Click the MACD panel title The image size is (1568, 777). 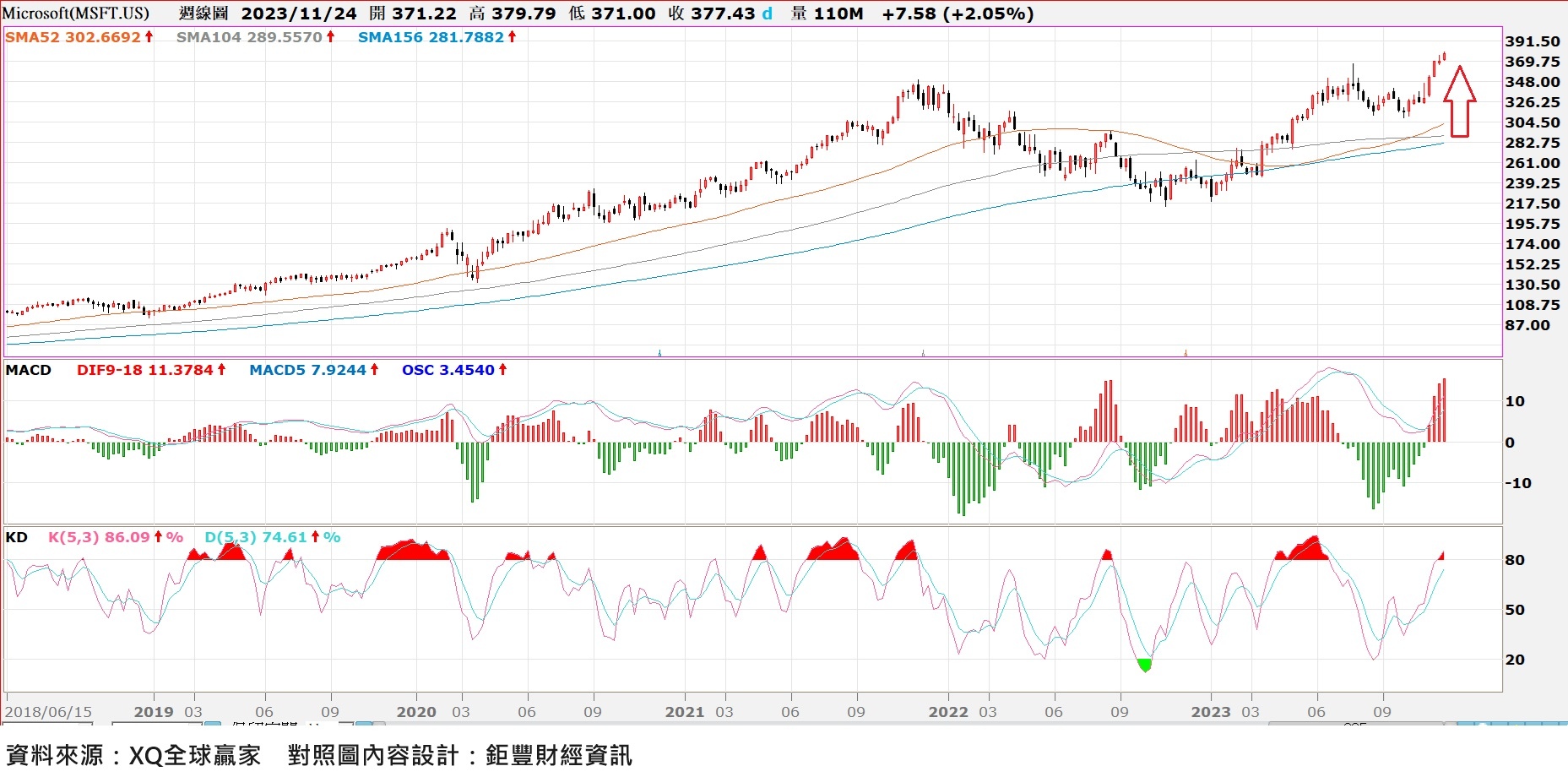point(28,370)
